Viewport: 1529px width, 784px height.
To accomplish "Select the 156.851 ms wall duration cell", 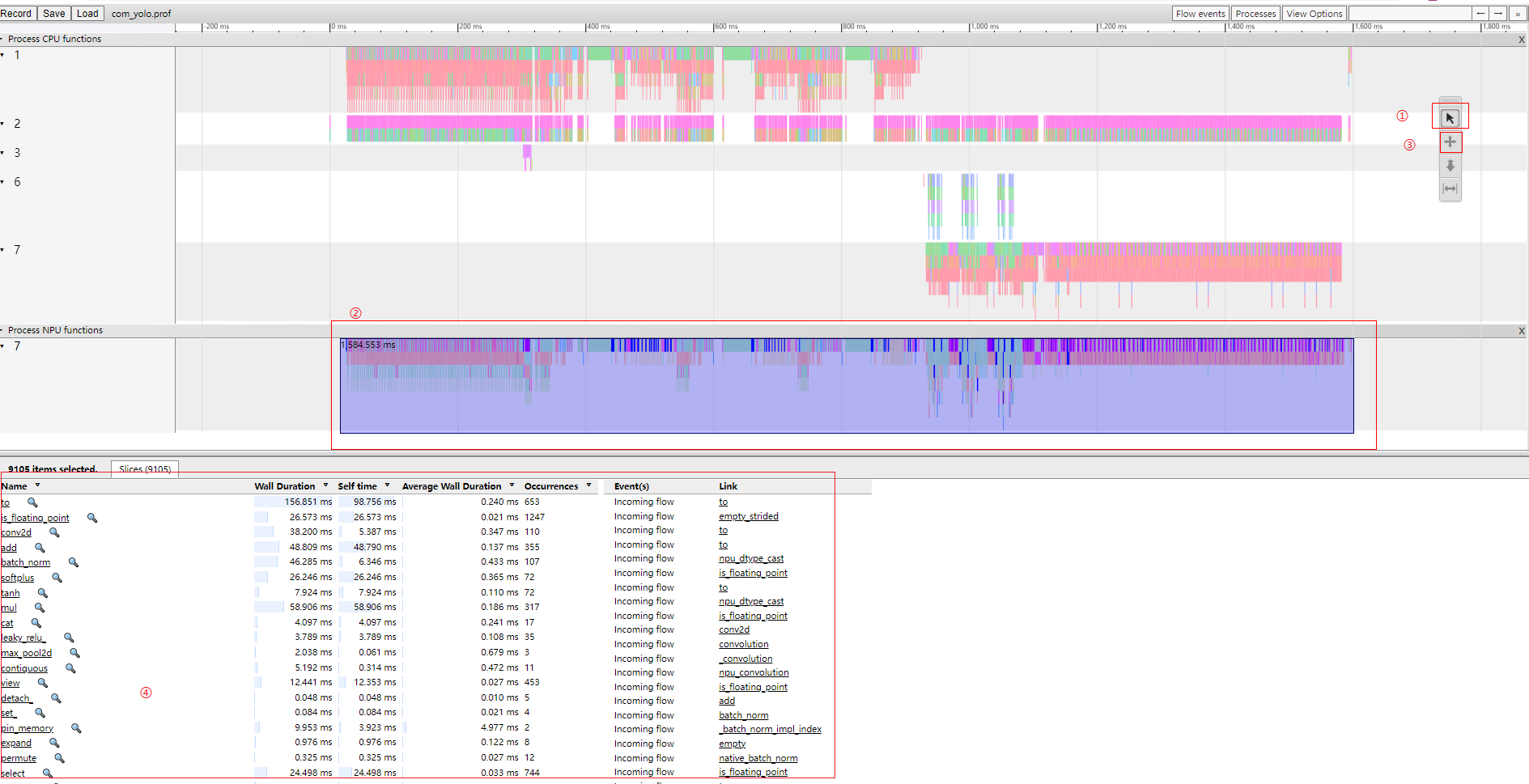I will [293, 502].
